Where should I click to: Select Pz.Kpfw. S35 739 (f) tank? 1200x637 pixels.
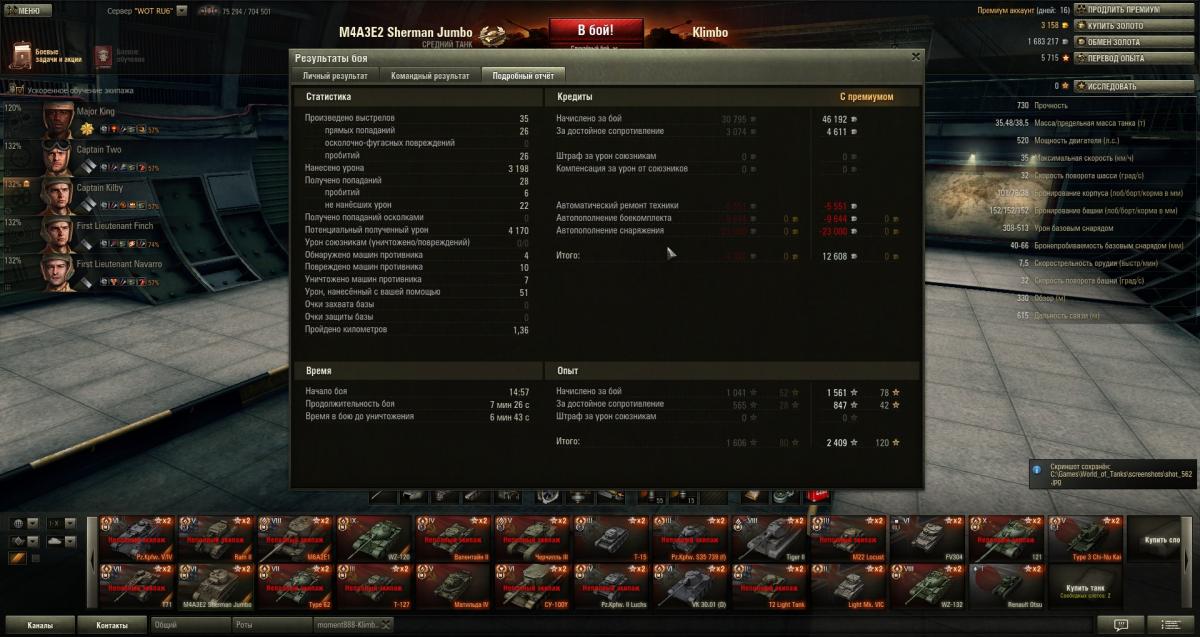pyautogui.click(x=691, y=538)
